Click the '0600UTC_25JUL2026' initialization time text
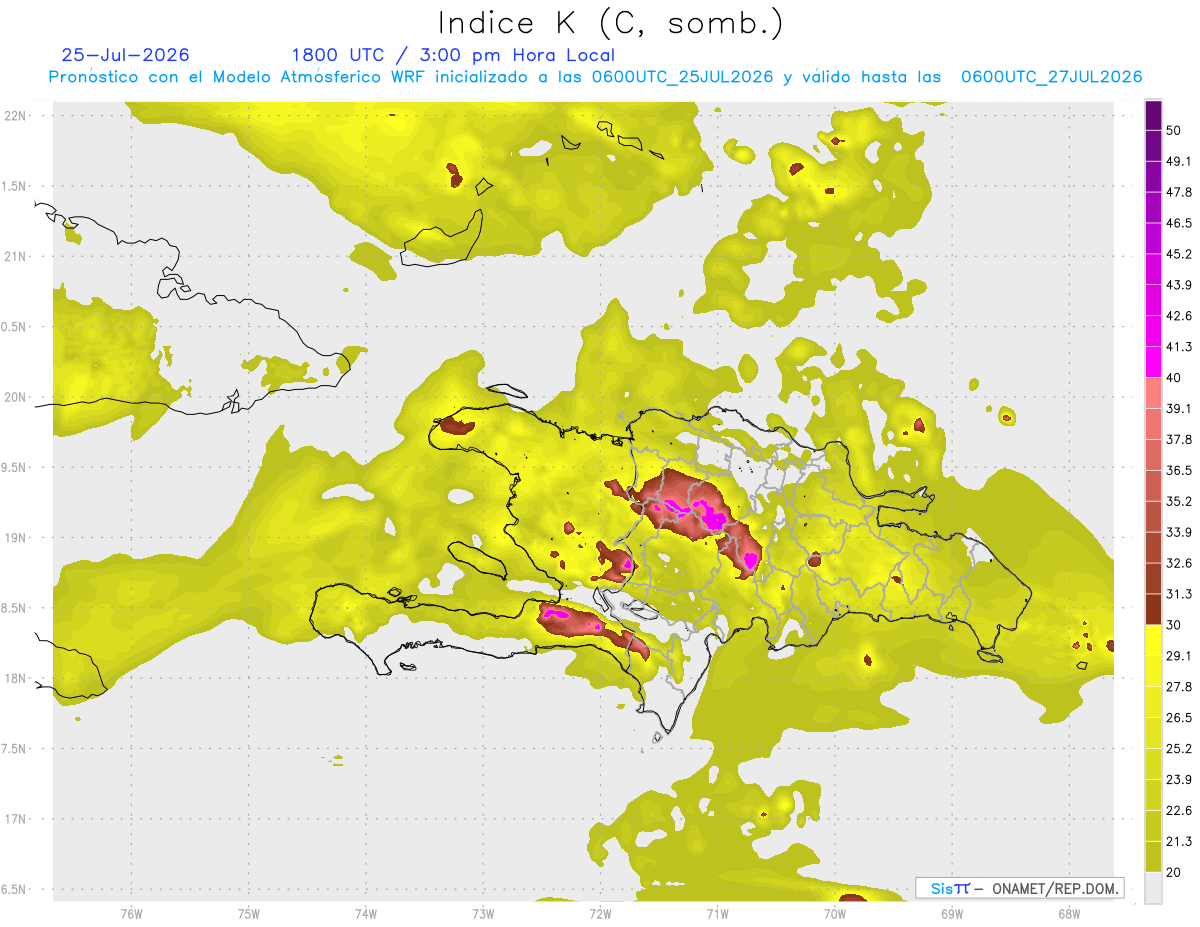Viewport: 1200px width, 927px height. pyautogui.click(x=682, y=77)
